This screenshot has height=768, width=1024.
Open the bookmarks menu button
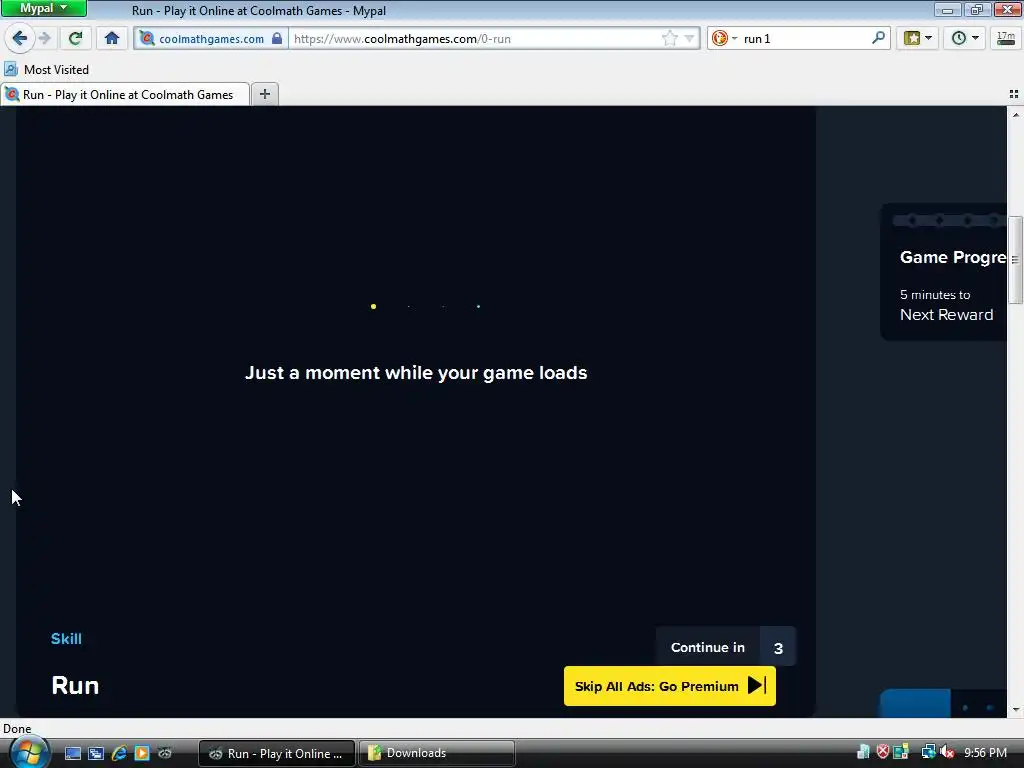point(912,39)
